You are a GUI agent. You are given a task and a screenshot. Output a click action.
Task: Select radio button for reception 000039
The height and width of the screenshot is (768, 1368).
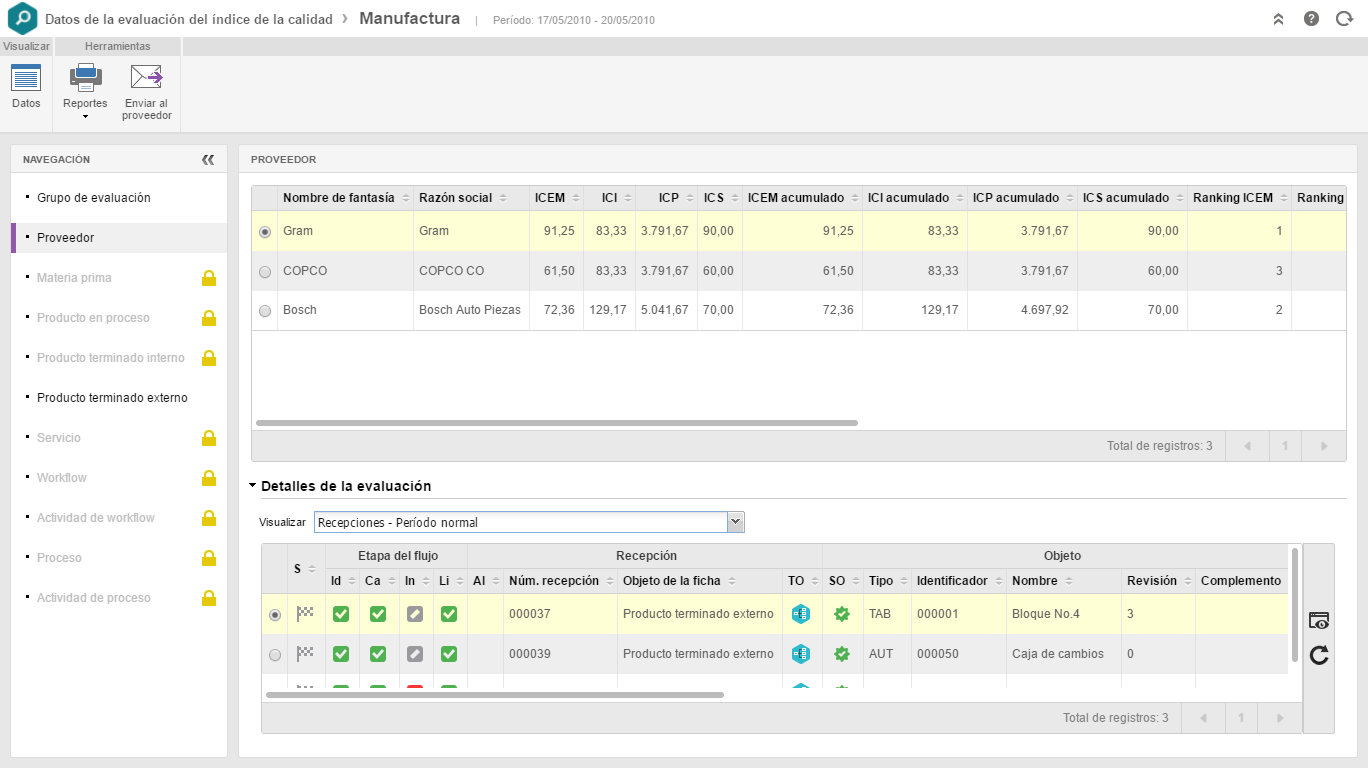tap(275, 655)
